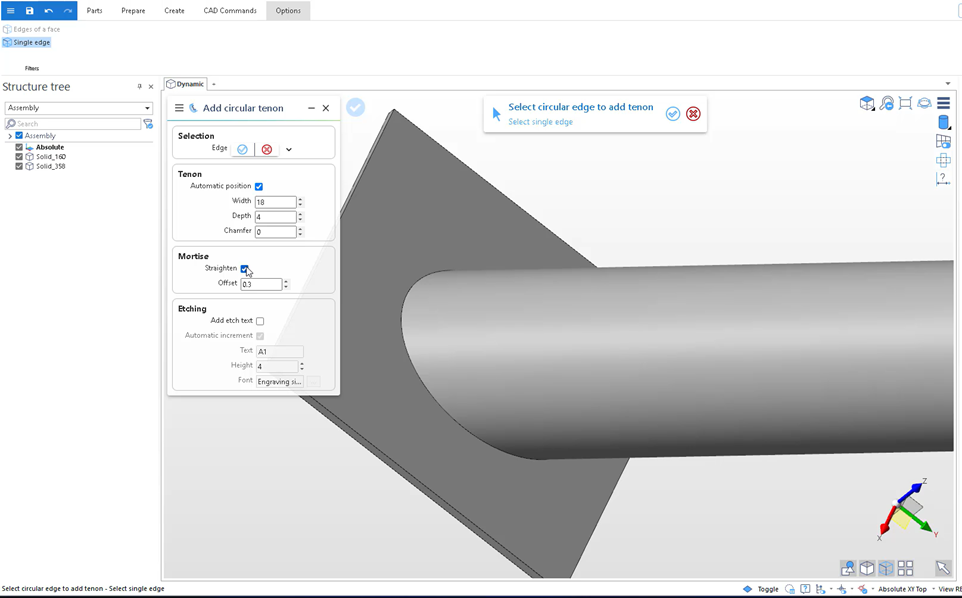Click Toggle in the status bar
This screenshot has width=962, height=598.
point(768,589)
